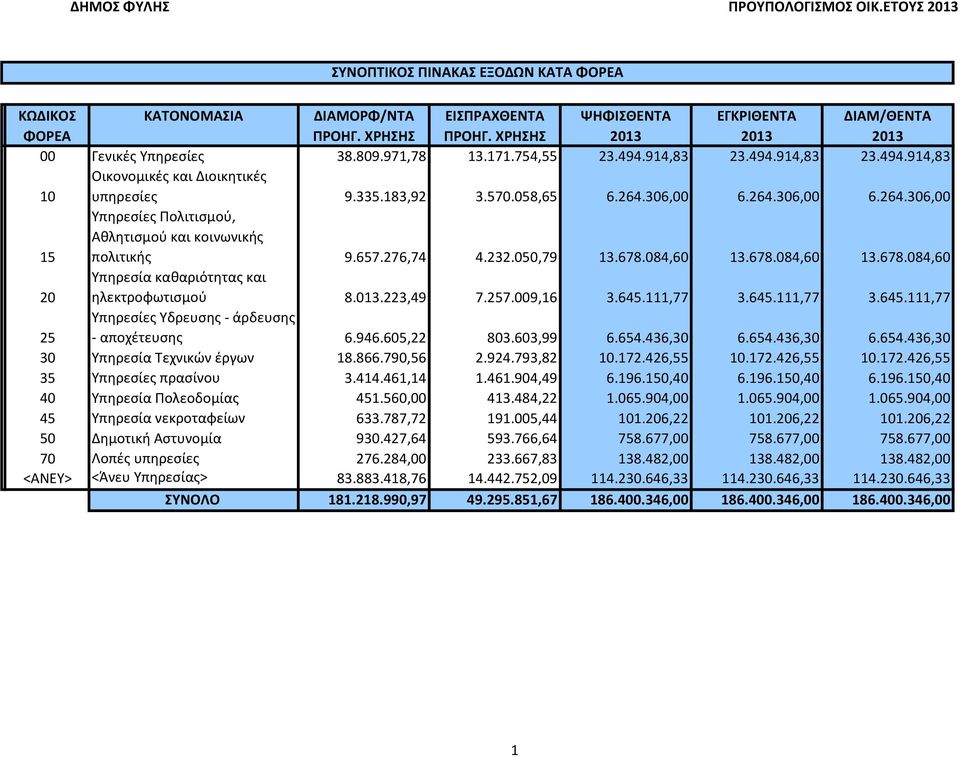The height and width of the screenshot is (757, 960).
Task: Click the value 233.667,83
Action: point(522,459)
